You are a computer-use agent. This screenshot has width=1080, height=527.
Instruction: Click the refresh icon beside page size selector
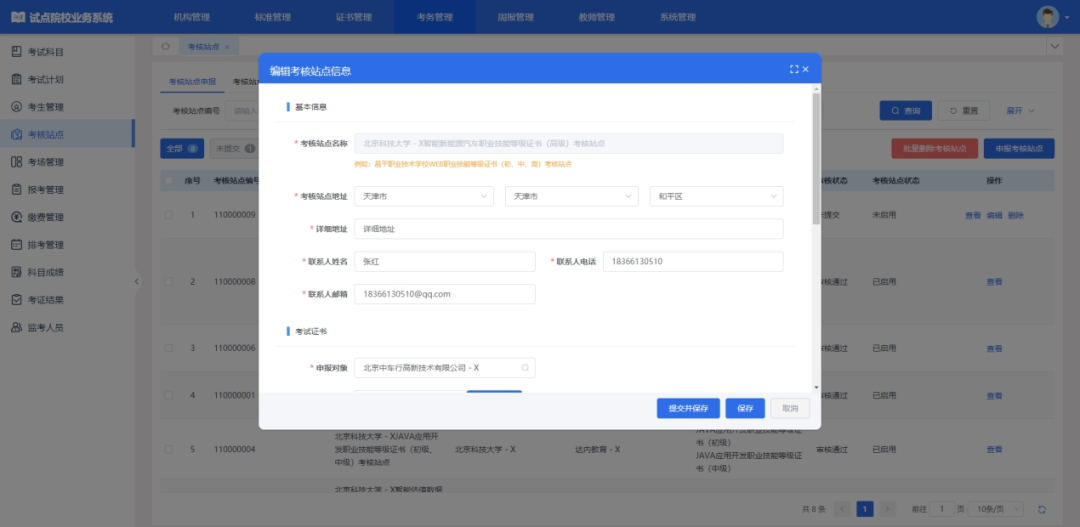click(1041, 509)
